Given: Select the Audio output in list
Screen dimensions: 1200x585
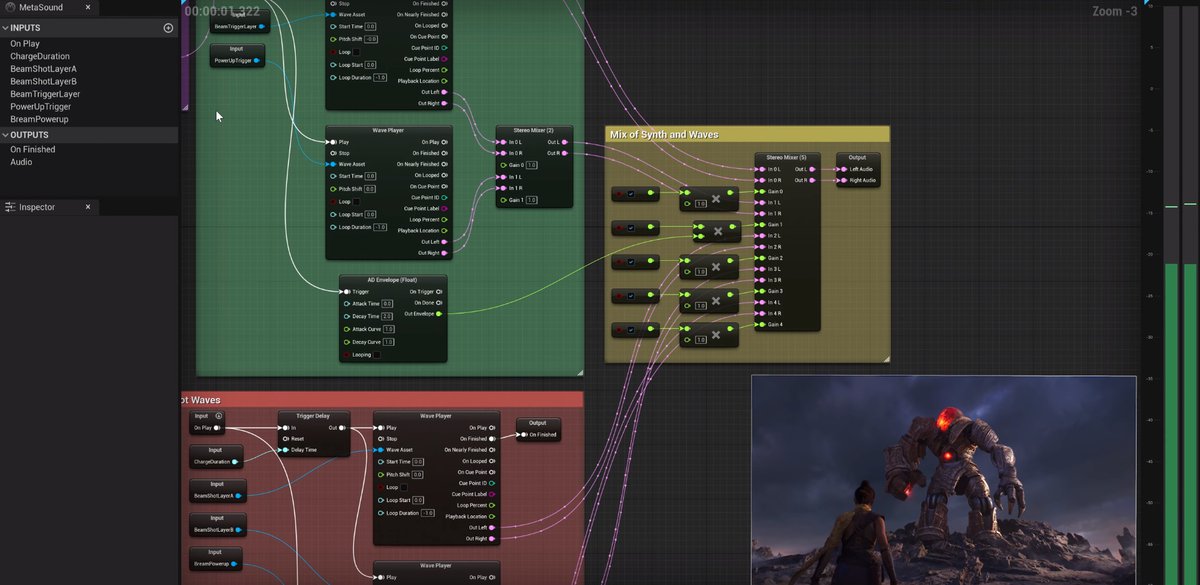Looking at the screenshot, I should click(x=21, y=162).
